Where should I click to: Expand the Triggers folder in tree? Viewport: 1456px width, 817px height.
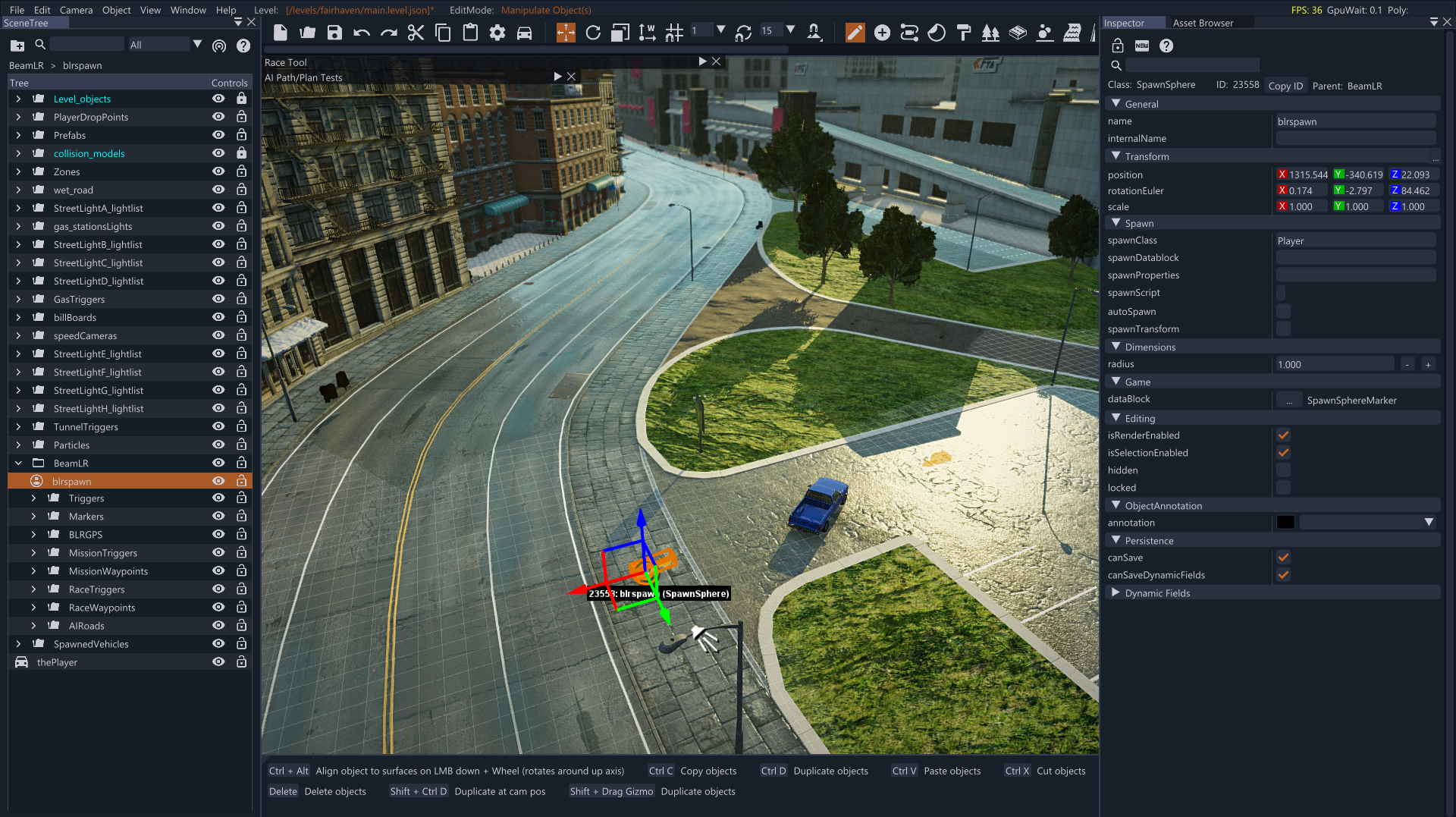coord(33,498)
